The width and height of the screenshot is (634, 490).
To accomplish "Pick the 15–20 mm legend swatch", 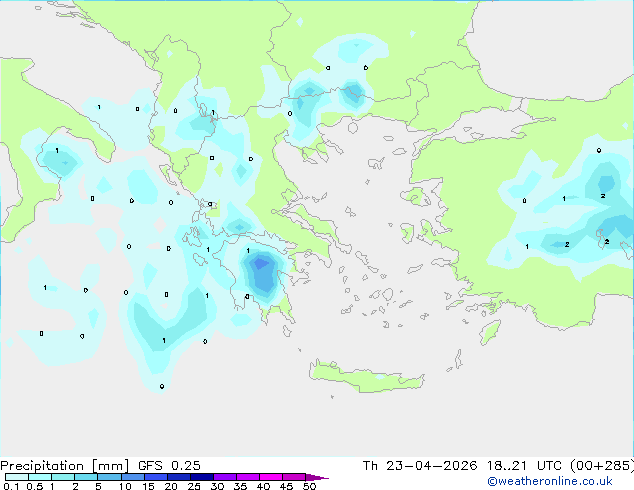I will coord(155,477).
